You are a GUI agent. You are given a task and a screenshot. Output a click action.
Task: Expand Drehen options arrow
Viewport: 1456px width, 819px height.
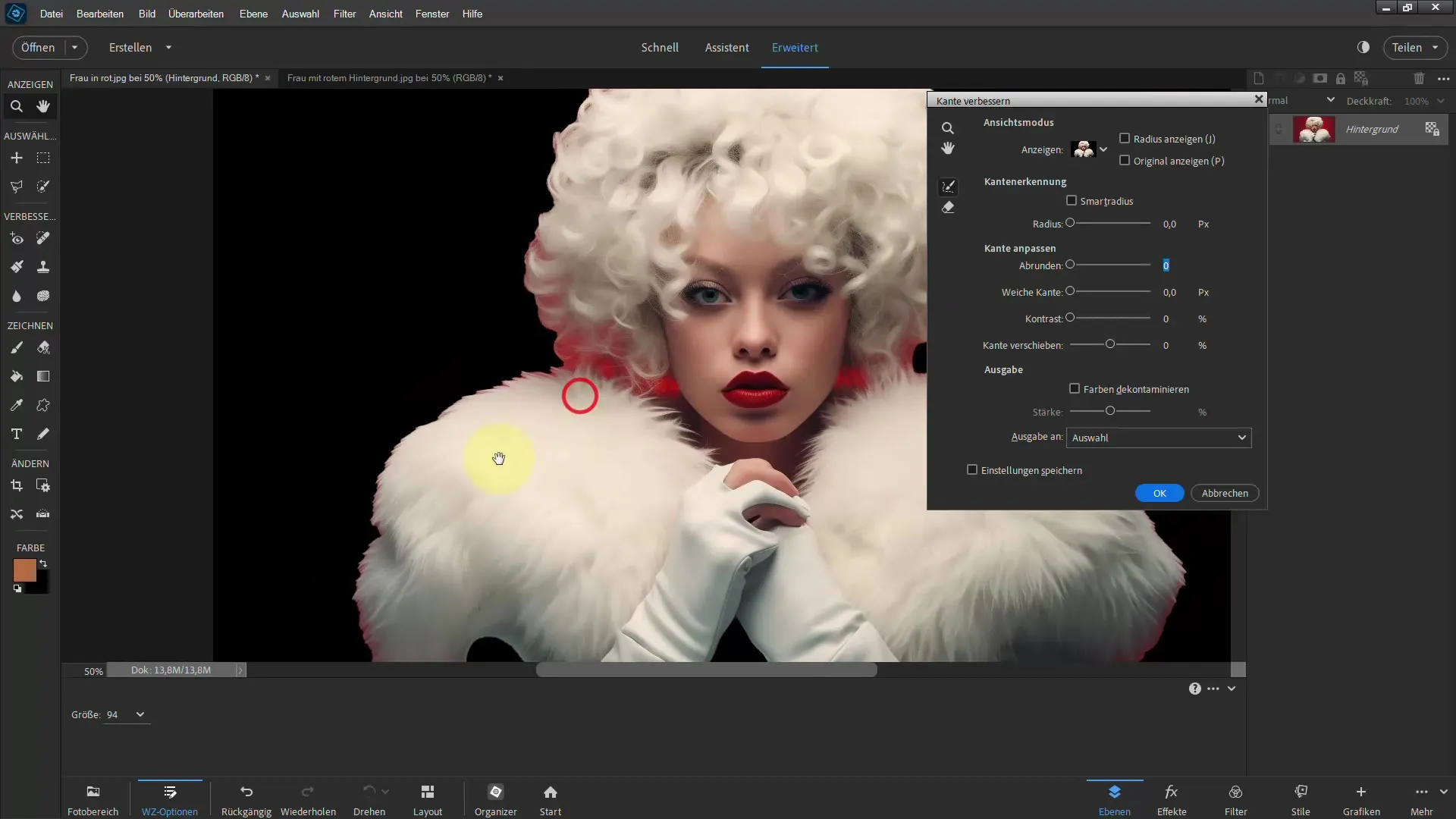tap(385, 792)
